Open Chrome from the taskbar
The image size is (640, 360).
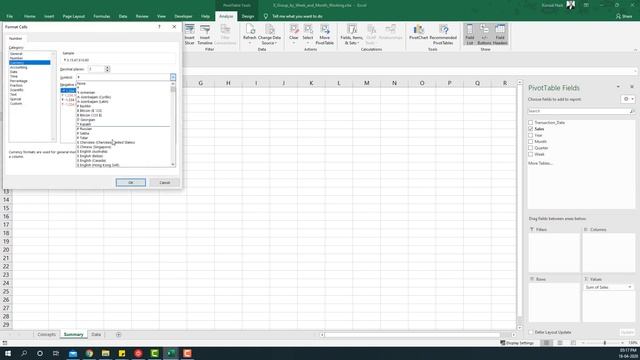(x=89, y=353)
